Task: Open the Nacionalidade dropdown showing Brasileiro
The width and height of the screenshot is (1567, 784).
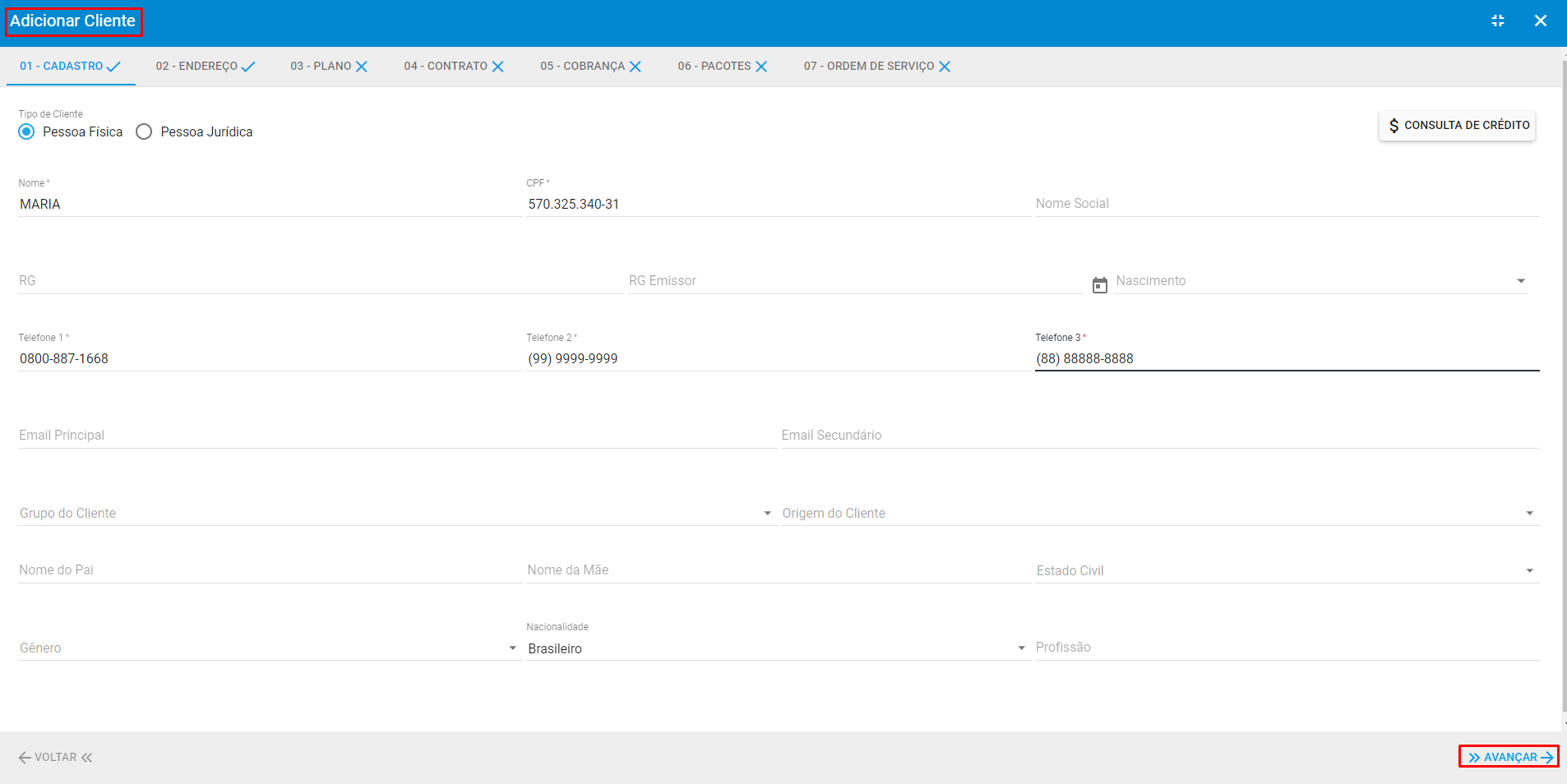Action: (1020, 648)
